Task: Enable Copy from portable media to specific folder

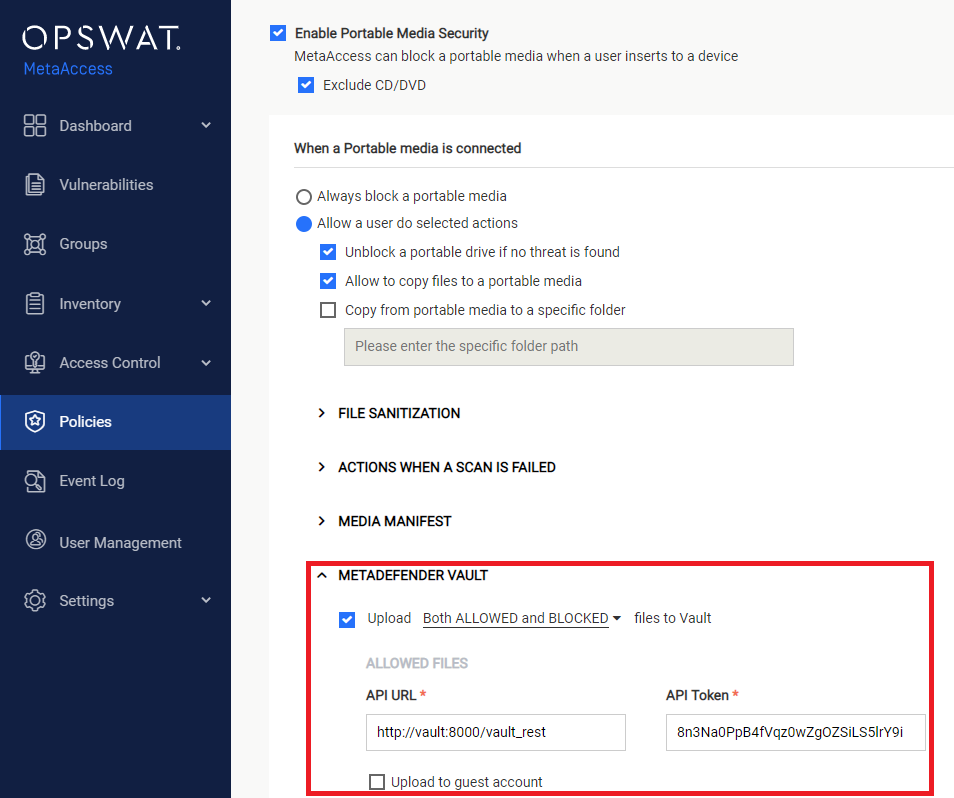Action: click(x=328, y=310)
